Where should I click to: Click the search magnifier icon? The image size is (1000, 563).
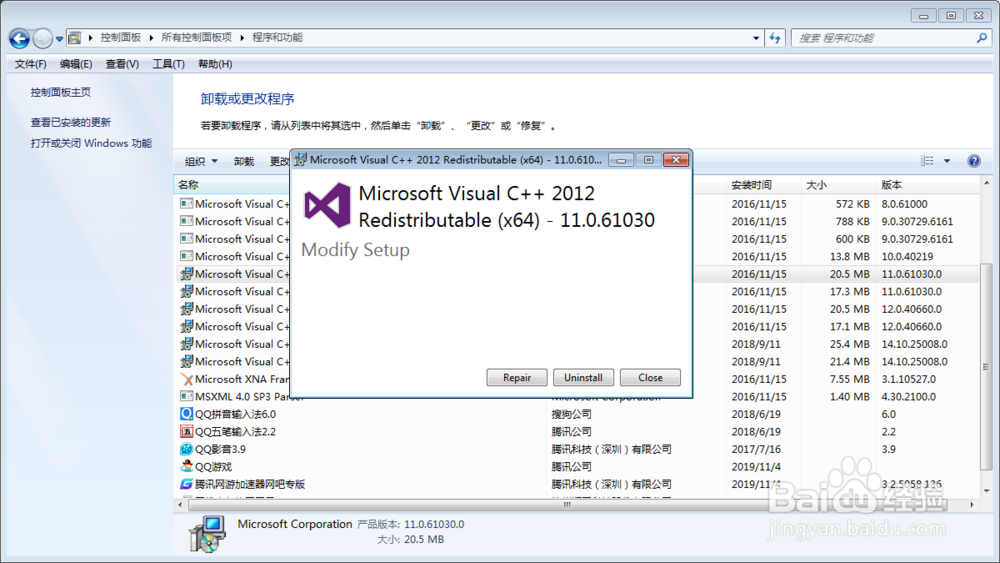(x=982, y=38)
